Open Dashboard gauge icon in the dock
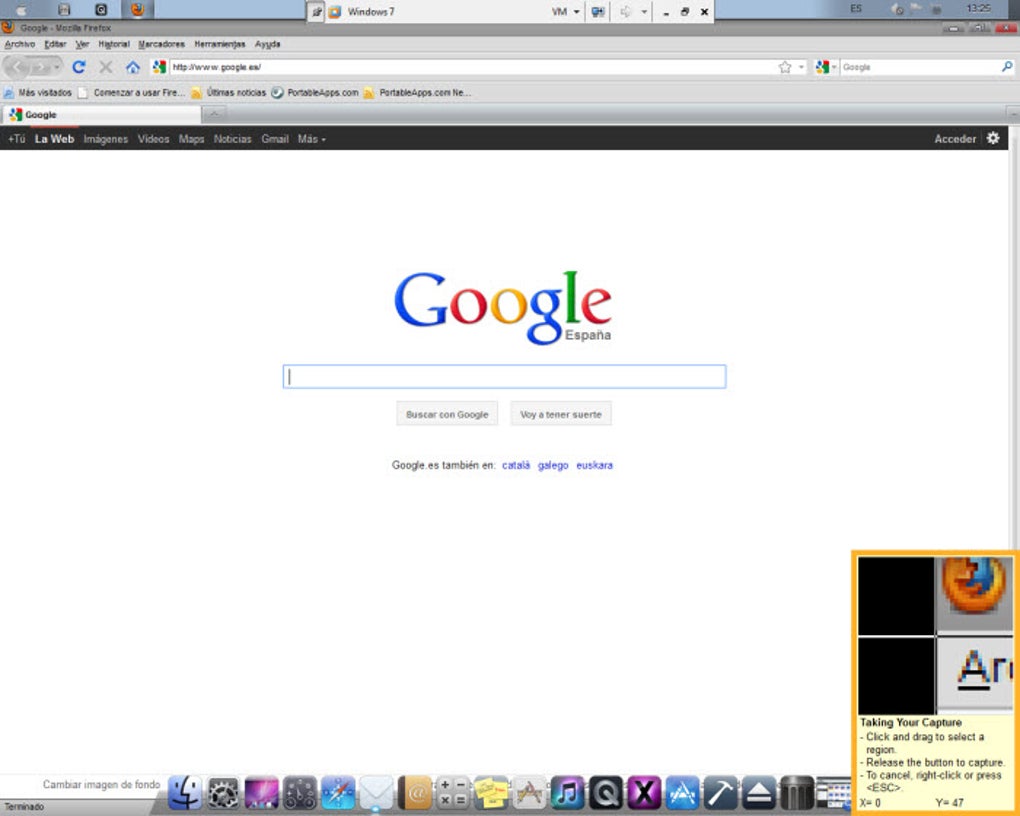The height and width of the screenshot is (816, 1020). [300, 793]
